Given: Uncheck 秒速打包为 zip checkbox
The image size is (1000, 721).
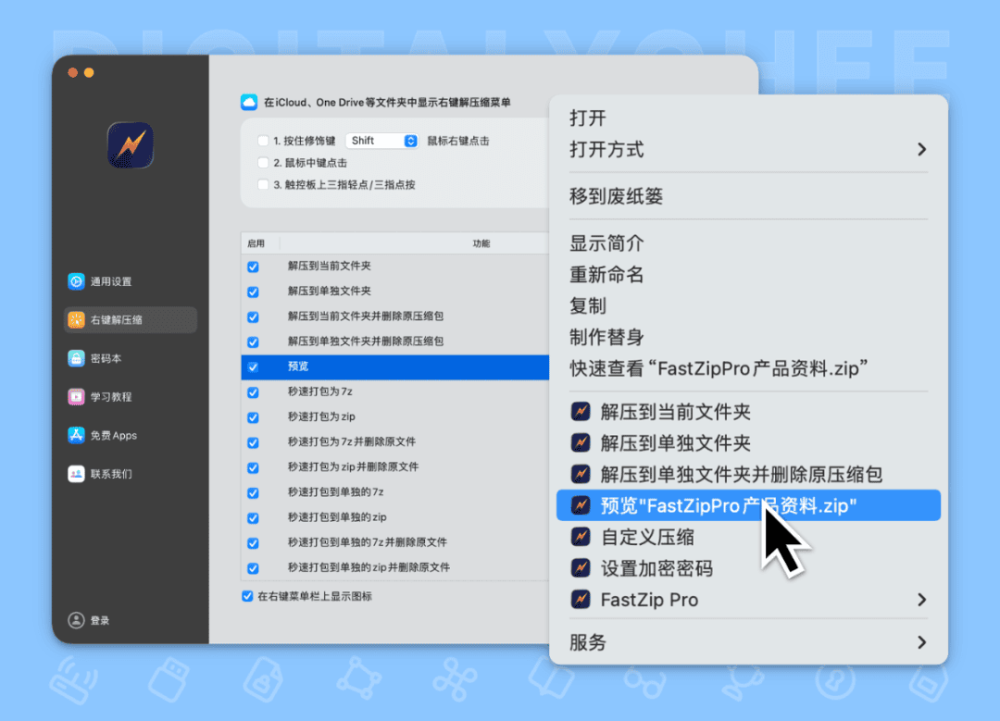Looking at the screenshot, I should (253, 417).
